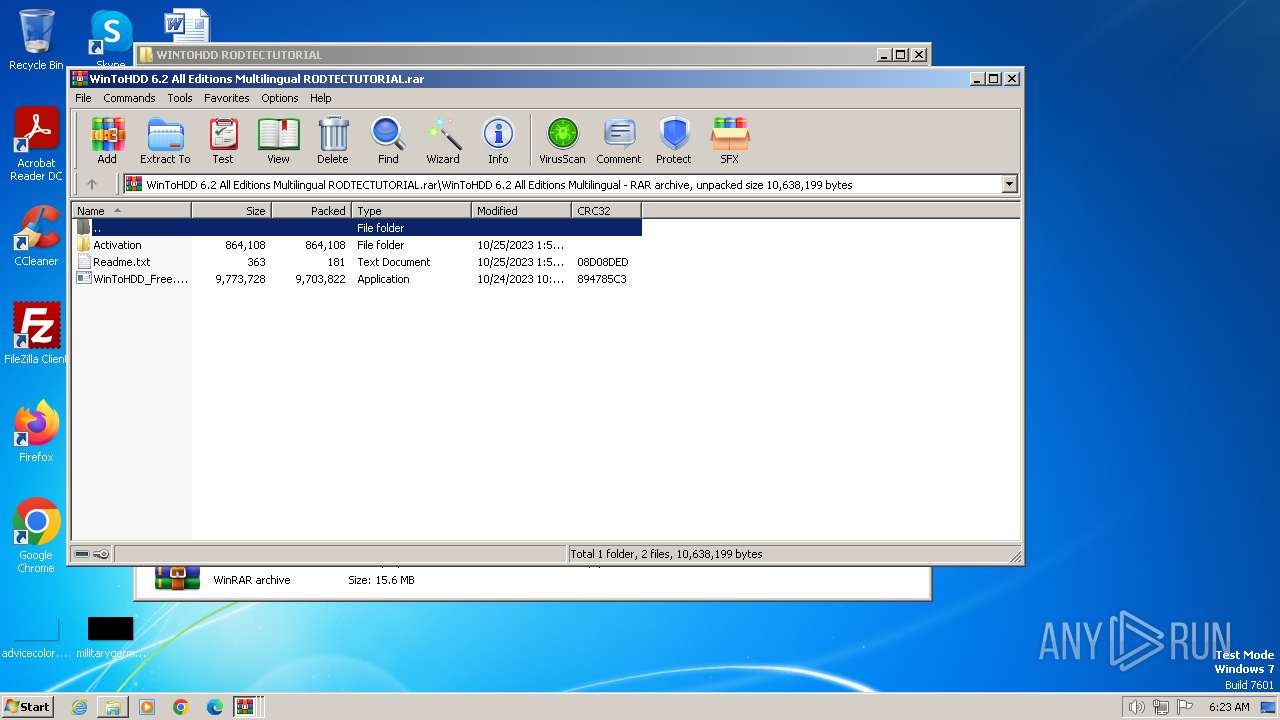Sort by Packed column header
The image size is (1280, 720).
311,211
